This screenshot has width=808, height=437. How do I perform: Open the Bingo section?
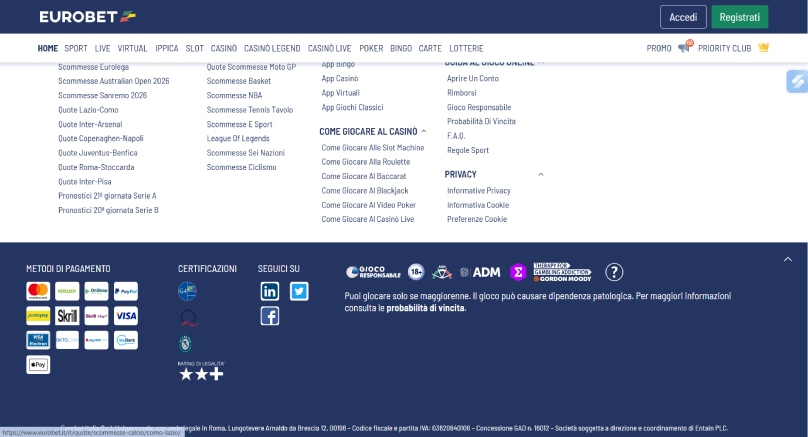pos(401,48)
